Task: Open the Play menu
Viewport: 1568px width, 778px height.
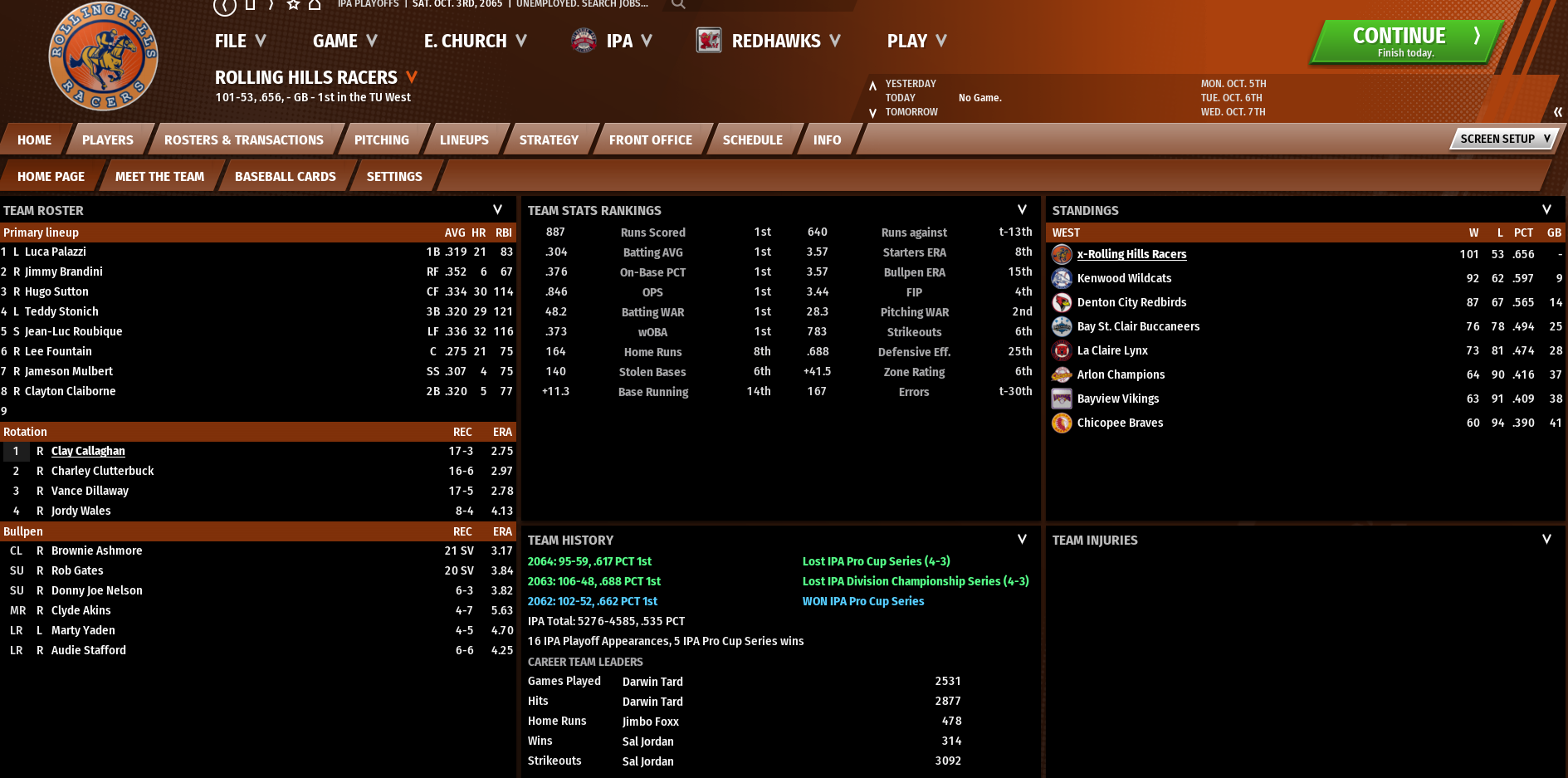Action: click(x=916, y=41)
